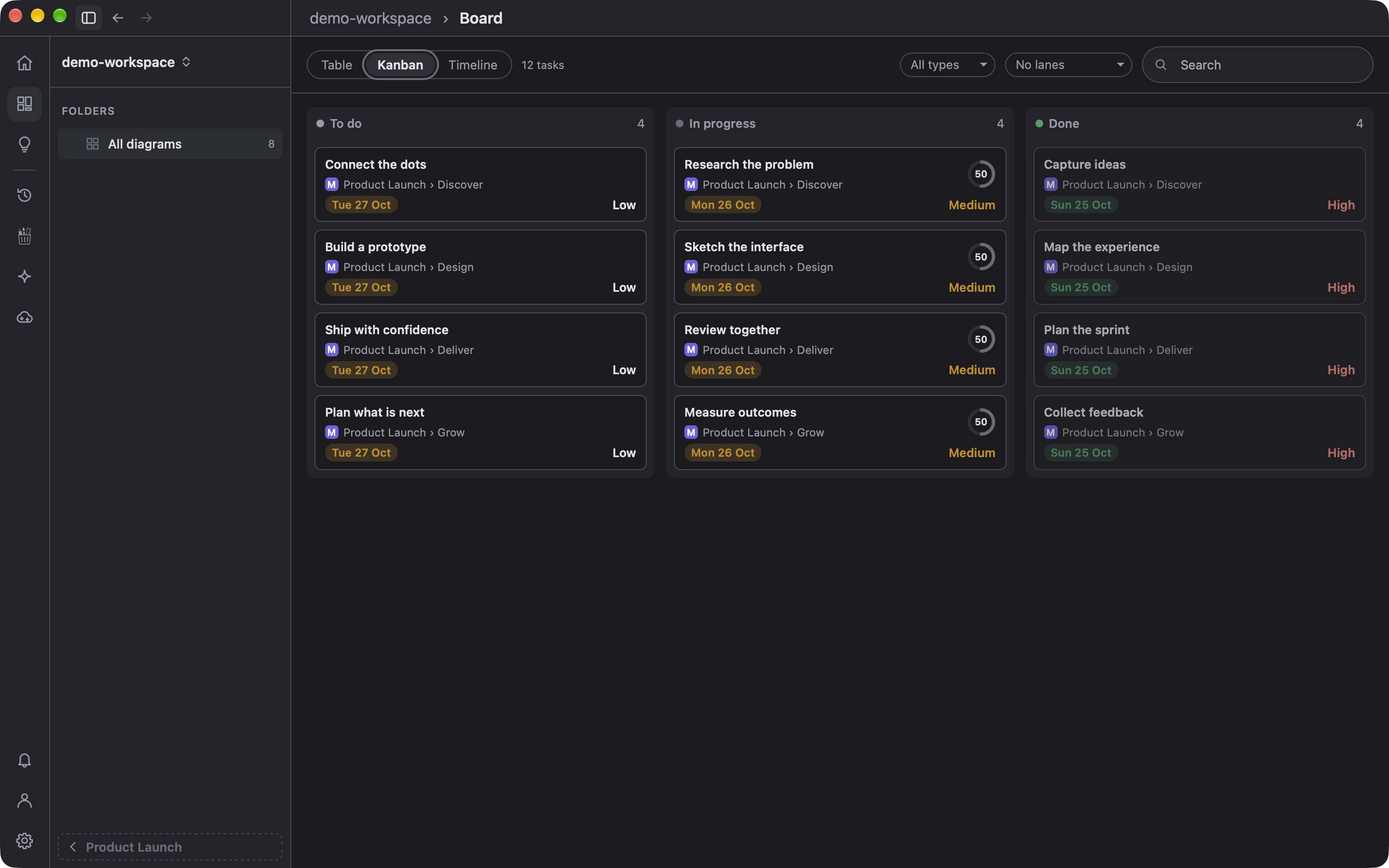The width and height of the screenshot is (1389, 868).
Task: Open the Ship with confidence card
Action: pos(480,350)
